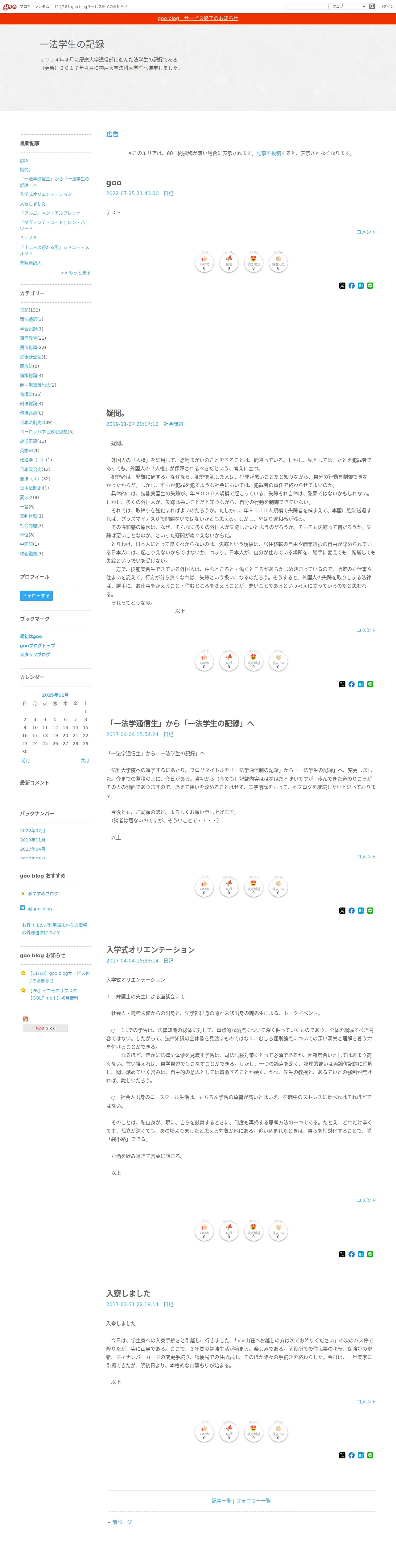The height and width of the screenshot is (1568, 396).
Task: Open the 2022年07月 back number
Action: [x=32, y=831]
